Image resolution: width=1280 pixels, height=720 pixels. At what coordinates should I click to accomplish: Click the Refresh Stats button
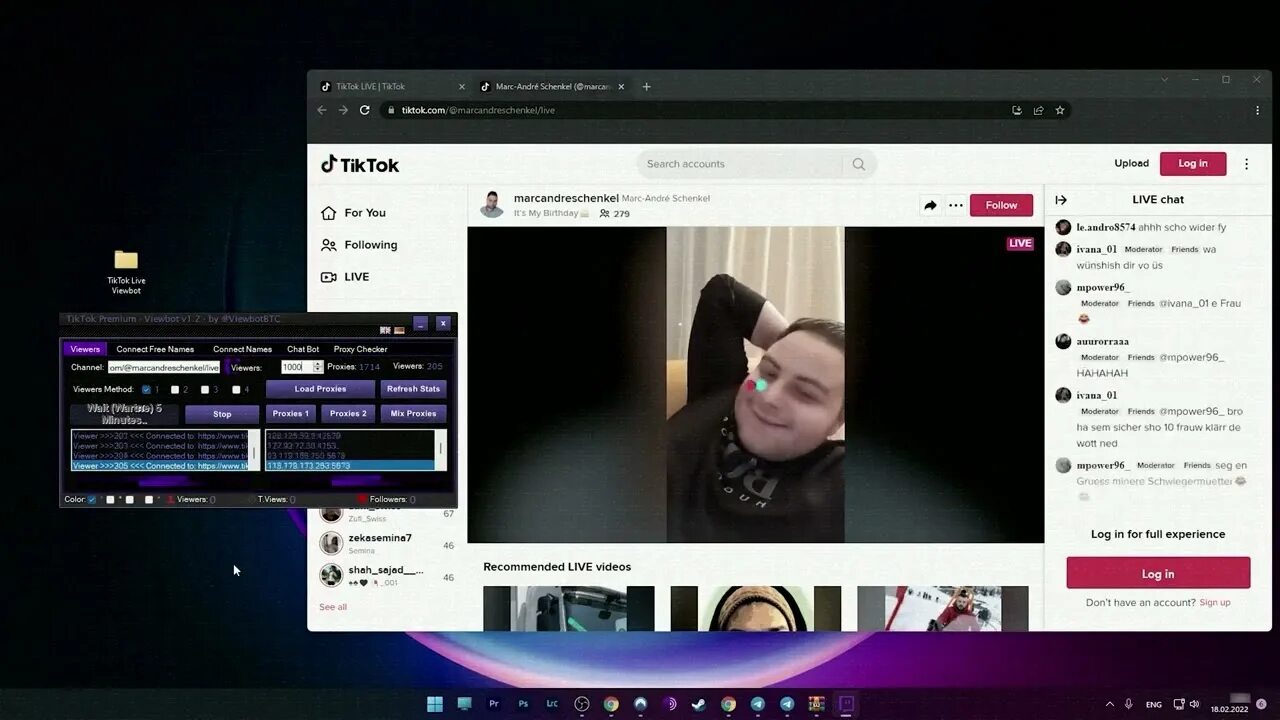click(x=413, y=389)
